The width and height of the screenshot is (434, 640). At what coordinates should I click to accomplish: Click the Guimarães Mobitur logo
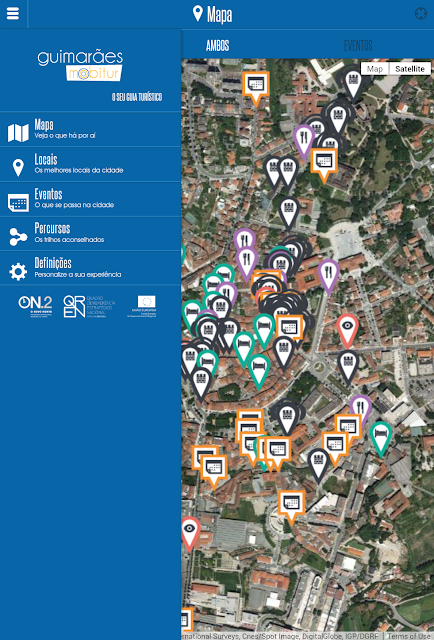pos(80,65)
